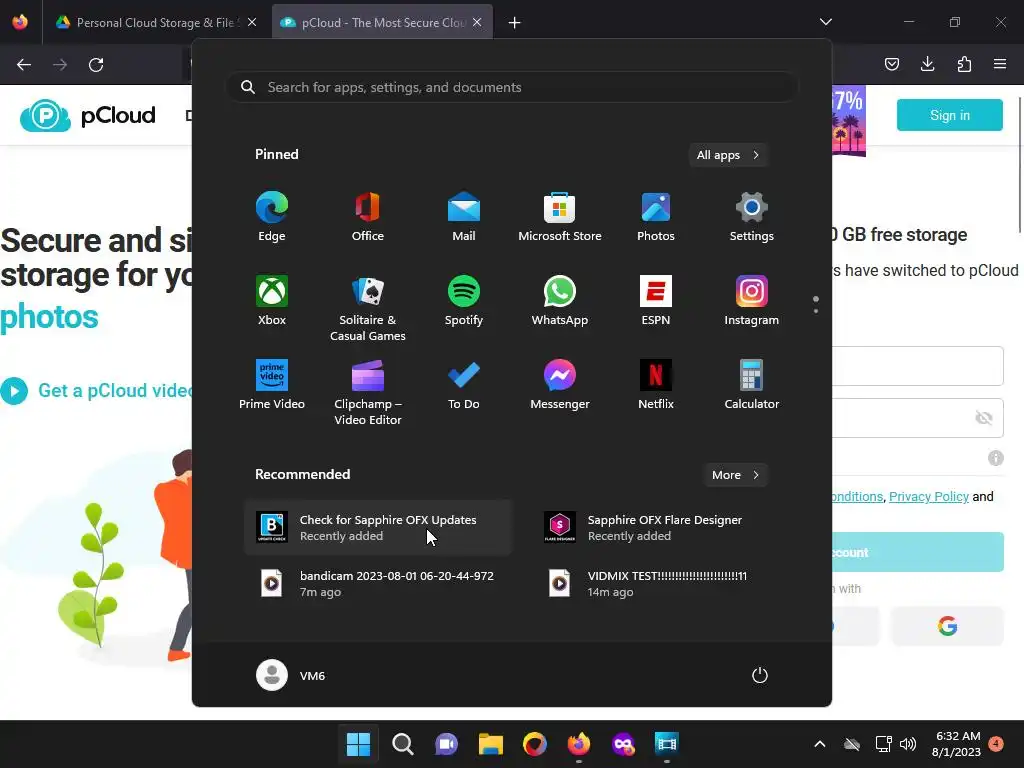The image size is (1024, 768).
Task: Focus the Start menu search box
Action: (512, 87)
